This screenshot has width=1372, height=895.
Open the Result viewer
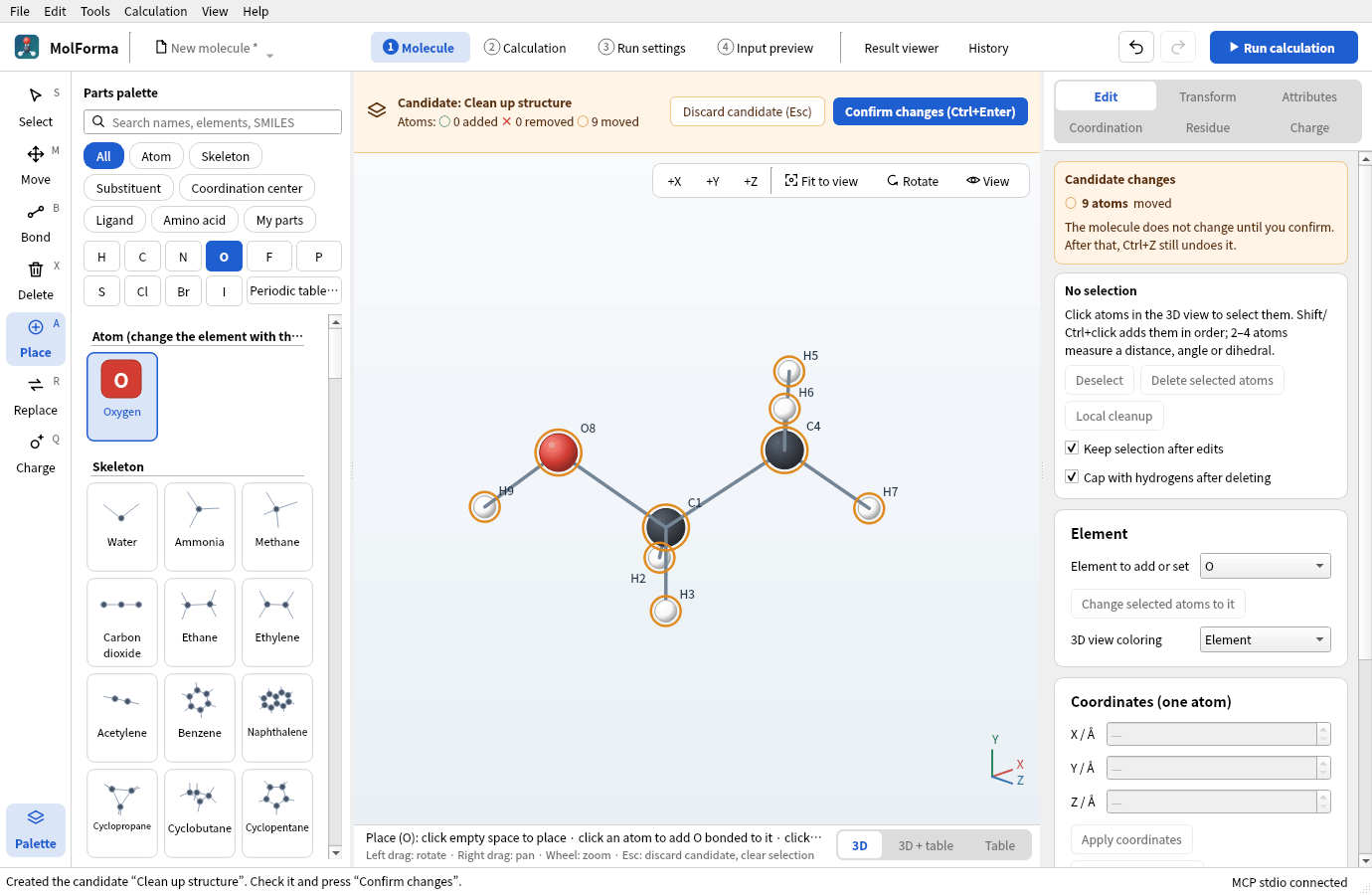902,48
